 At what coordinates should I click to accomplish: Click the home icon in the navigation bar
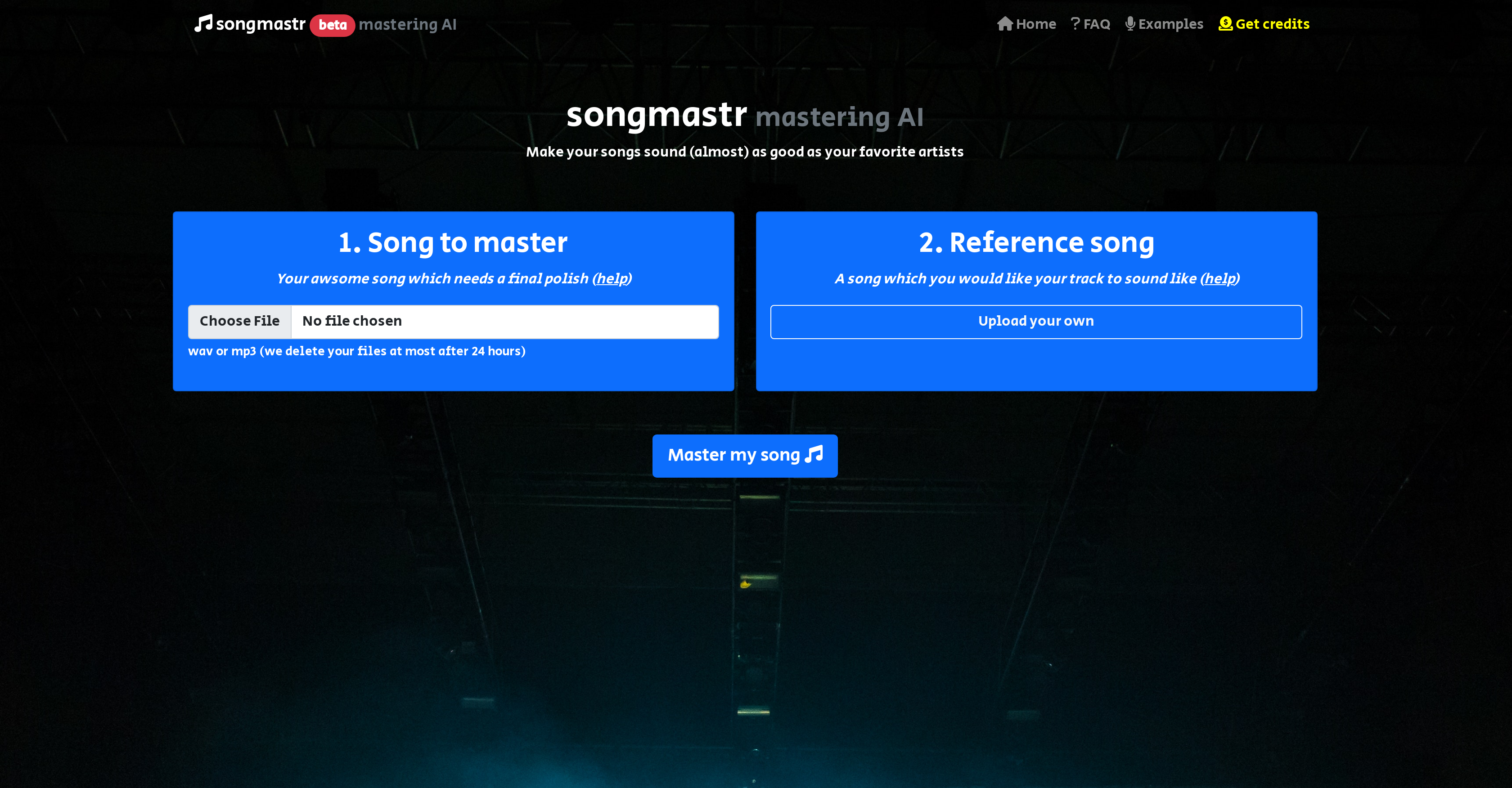(1005, 23)
